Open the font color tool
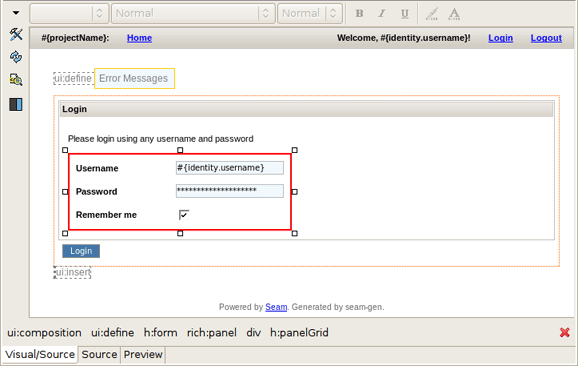Image resolution: width=578 pixels, height=366 pixels. pyautogui.click(x=454, y=14)
